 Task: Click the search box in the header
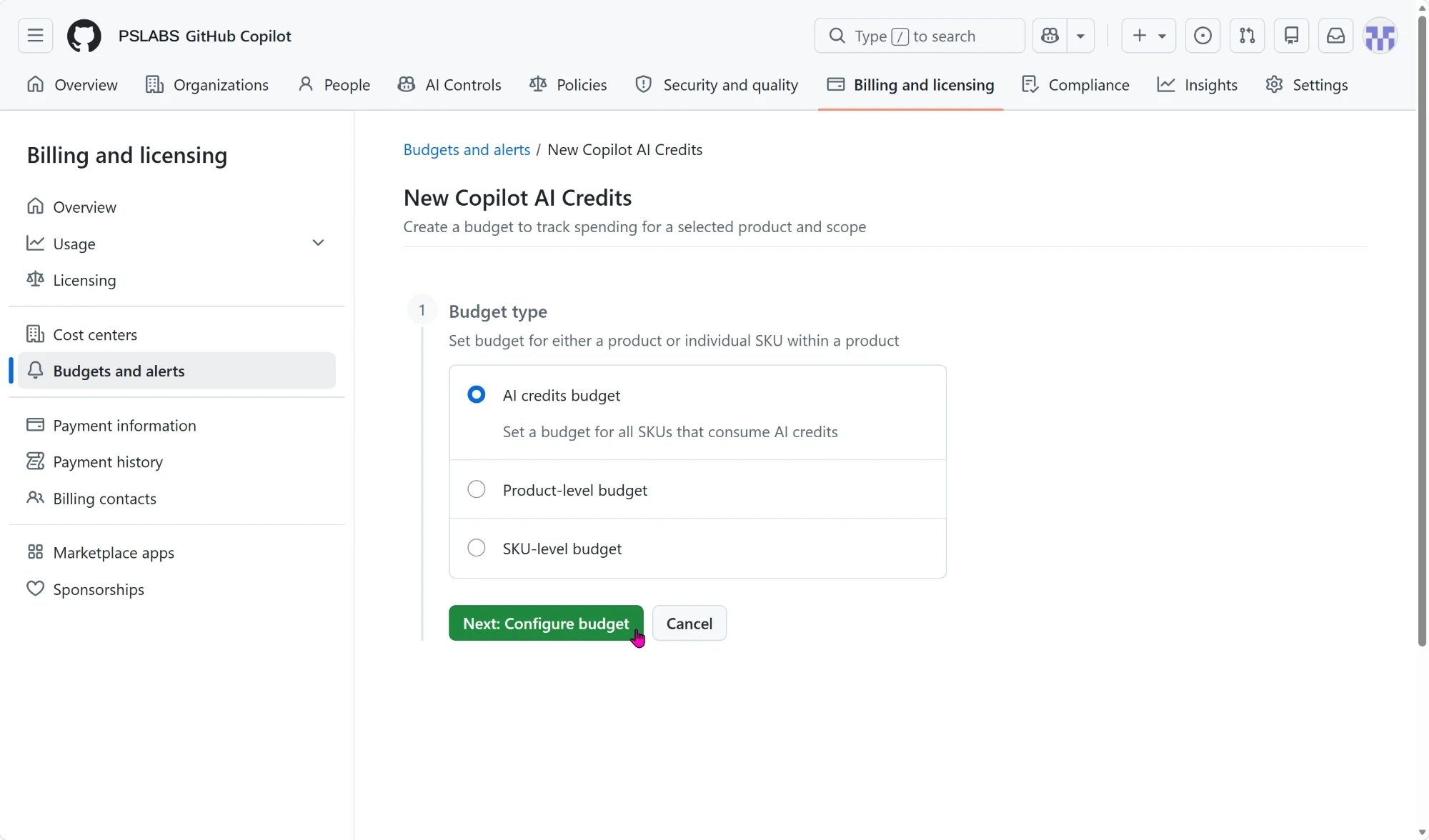(x=920, y=36)
